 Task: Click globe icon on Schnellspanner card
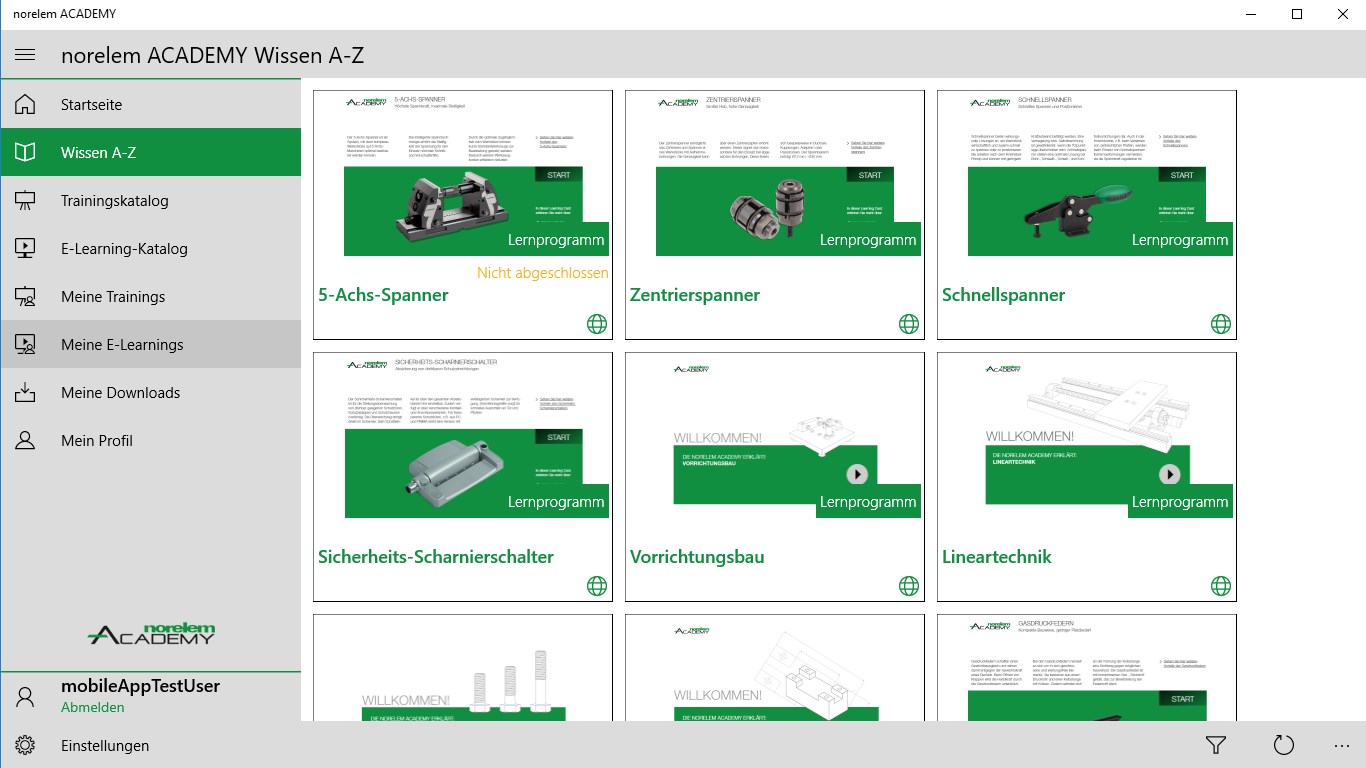click(x=1221, y=323)
